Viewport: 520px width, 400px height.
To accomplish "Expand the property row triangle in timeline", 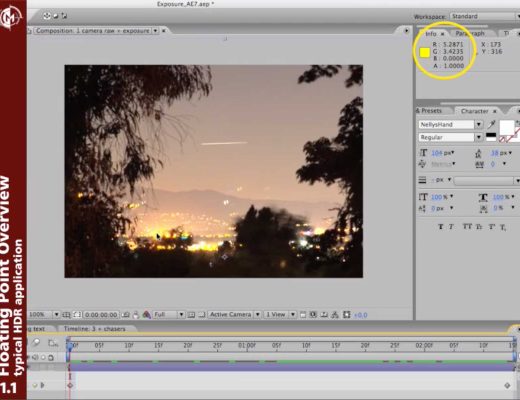I will point(42,385).
